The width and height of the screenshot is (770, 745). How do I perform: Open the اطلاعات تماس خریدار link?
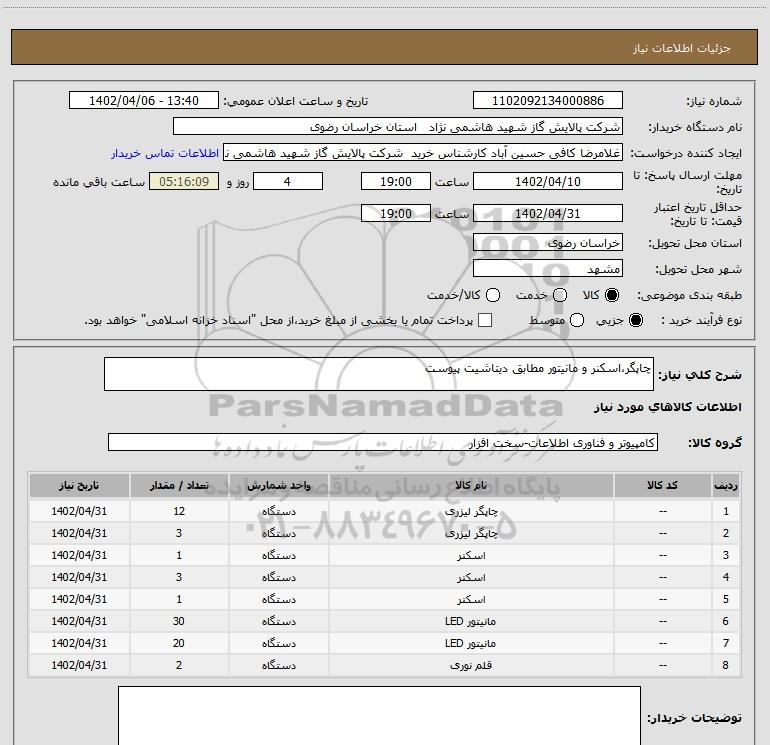pyautogui.click(x=165, y=153)
